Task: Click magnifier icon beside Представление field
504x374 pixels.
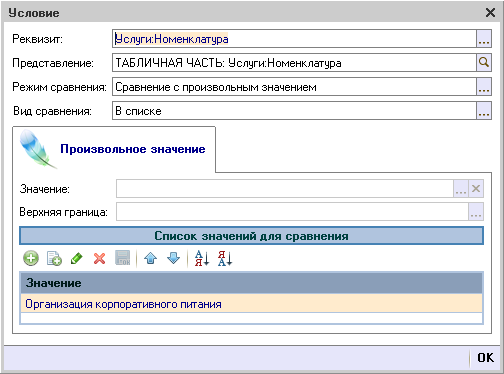Action: coord(484,63)
